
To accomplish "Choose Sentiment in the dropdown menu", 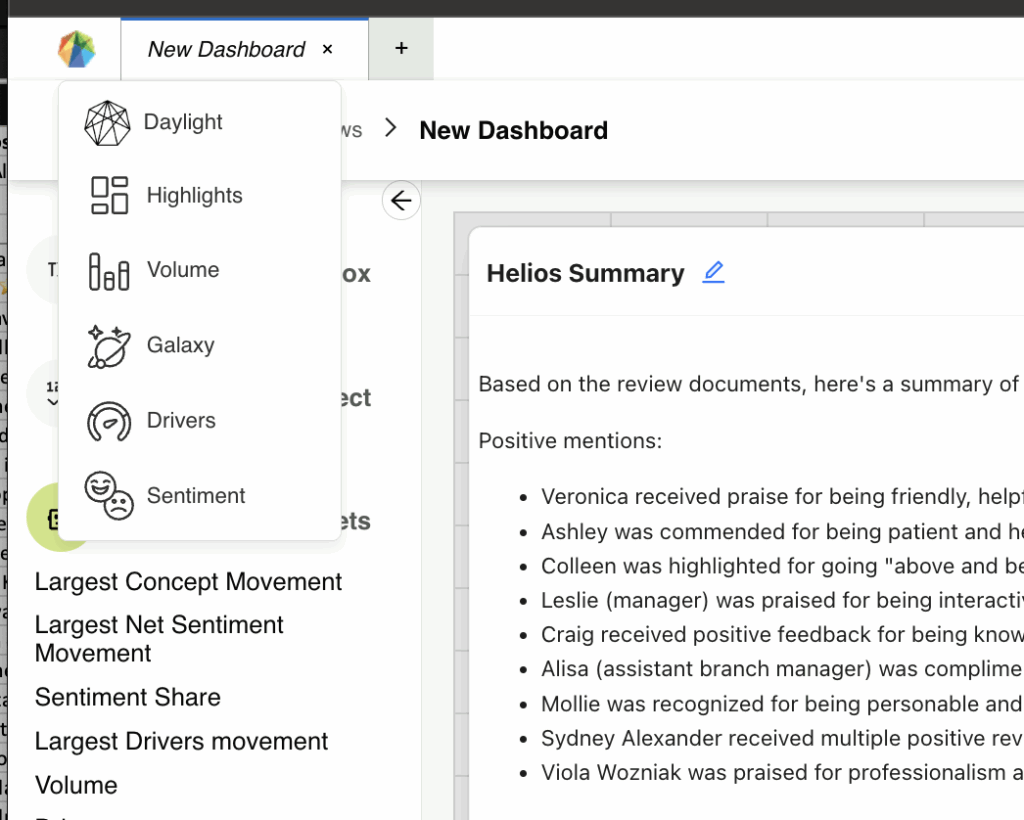I will 195,496.
